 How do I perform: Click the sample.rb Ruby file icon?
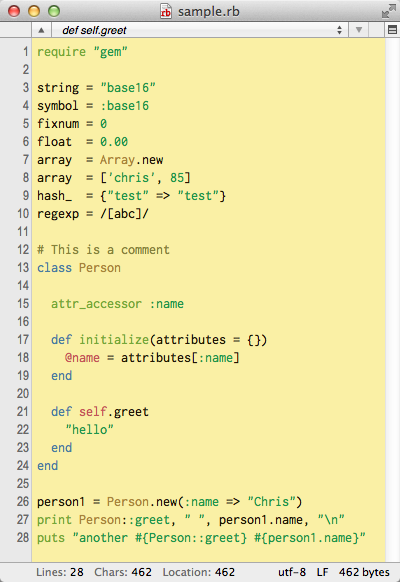165,12
